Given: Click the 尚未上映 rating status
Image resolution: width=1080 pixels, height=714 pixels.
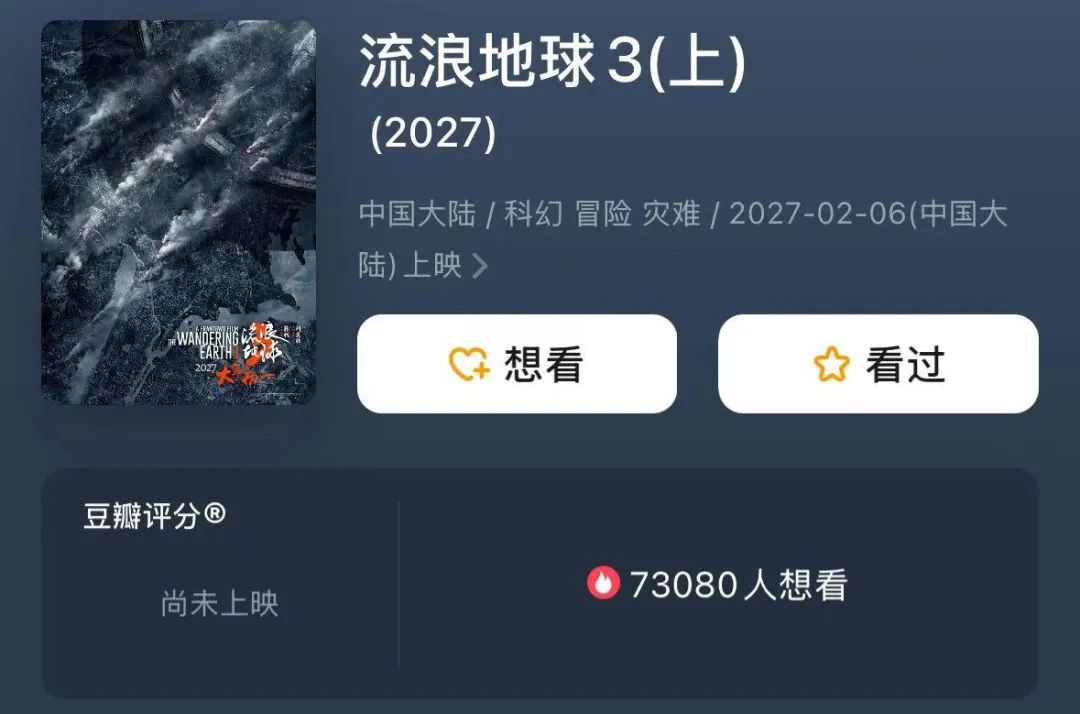Looking at the screenshot, I should [220, 603].
